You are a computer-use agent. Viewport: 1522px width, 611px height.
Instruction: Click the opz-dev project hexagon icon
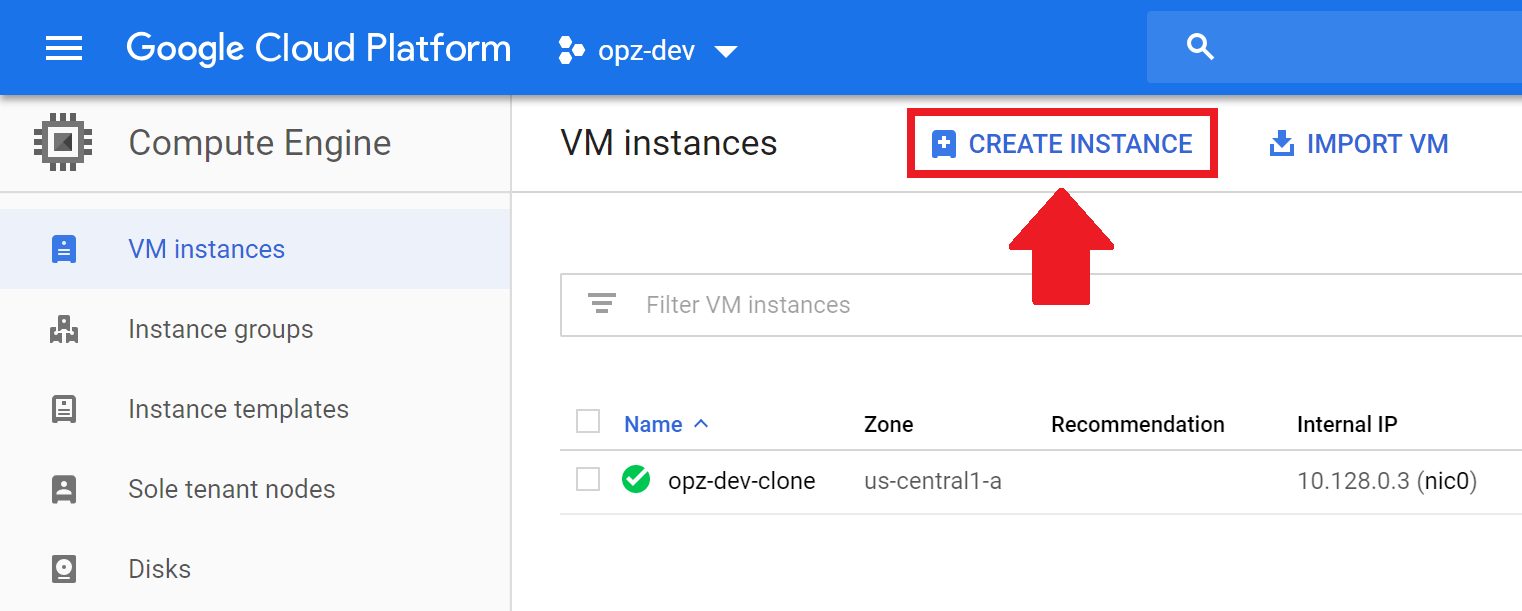coord(571,49)
